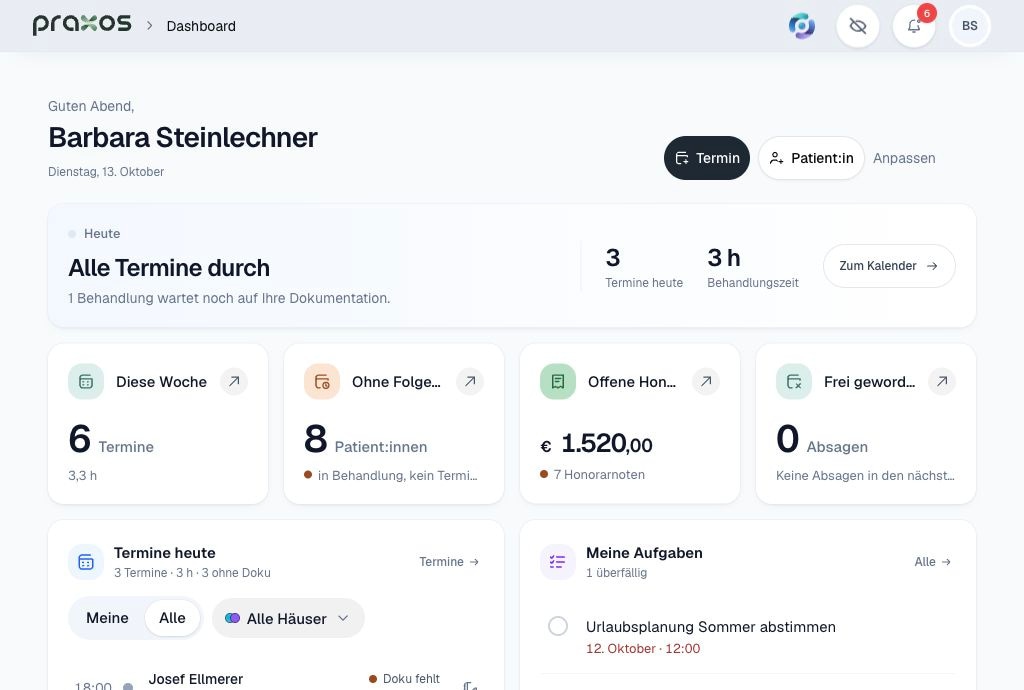Image resolution: width=1024 pixels, height=690 pixels.
Task: Click the Dashboard breadcrumb
Action: click(x=201, y=26)
